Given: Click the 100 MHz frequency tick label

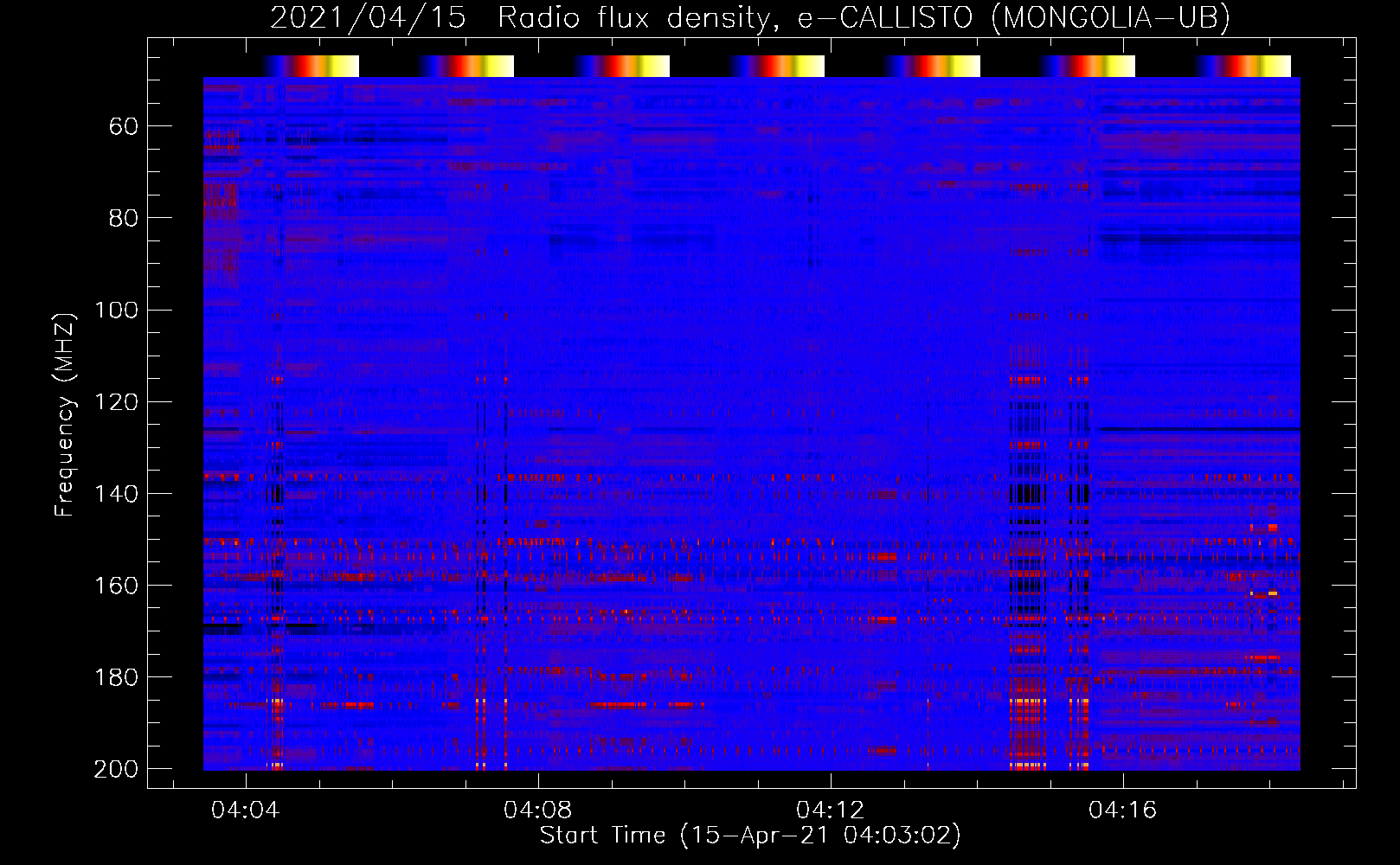Looking at the screenshot, I should 116,310.
